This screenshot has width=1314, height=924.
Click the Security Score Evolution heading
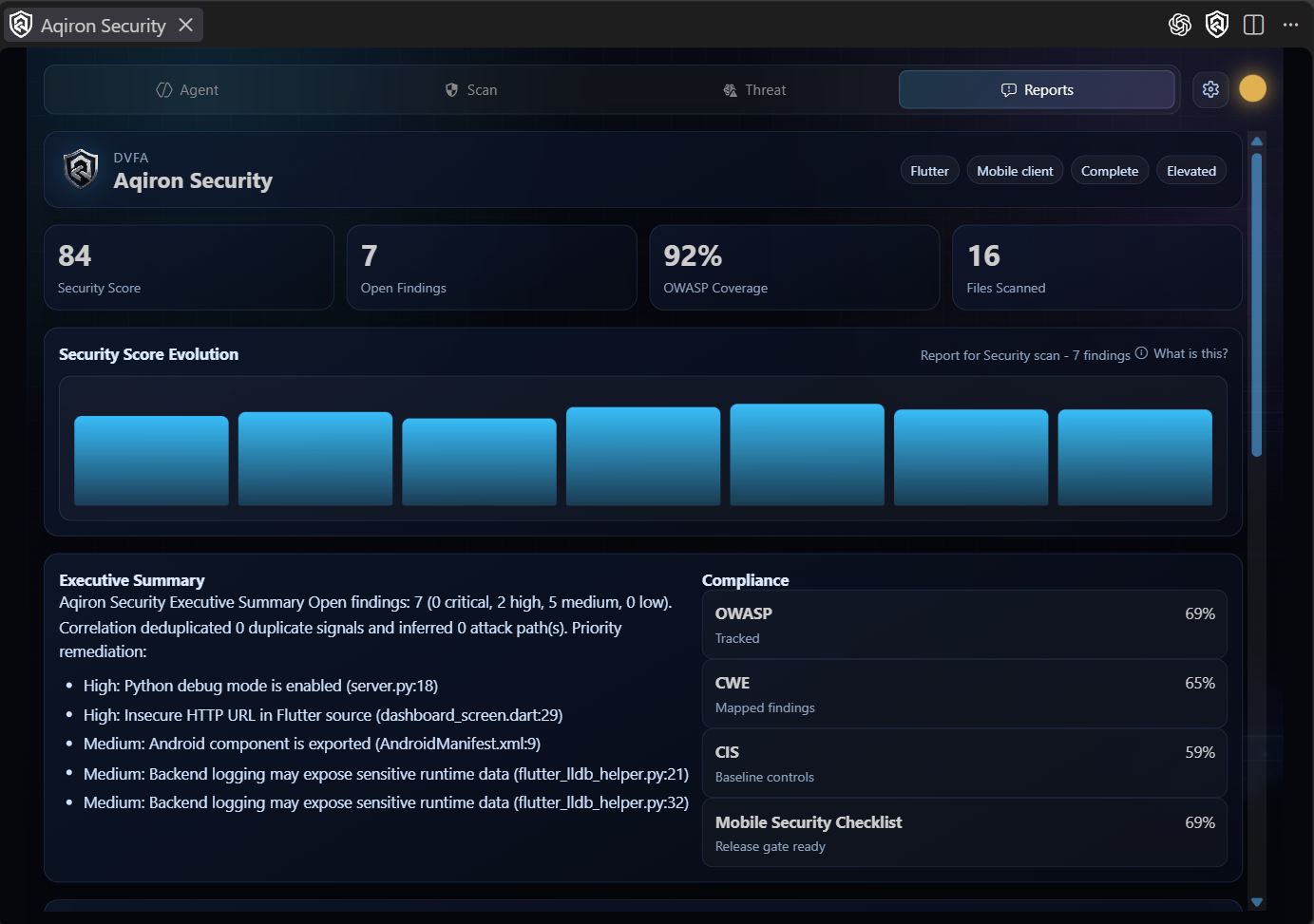coord(148,354)
